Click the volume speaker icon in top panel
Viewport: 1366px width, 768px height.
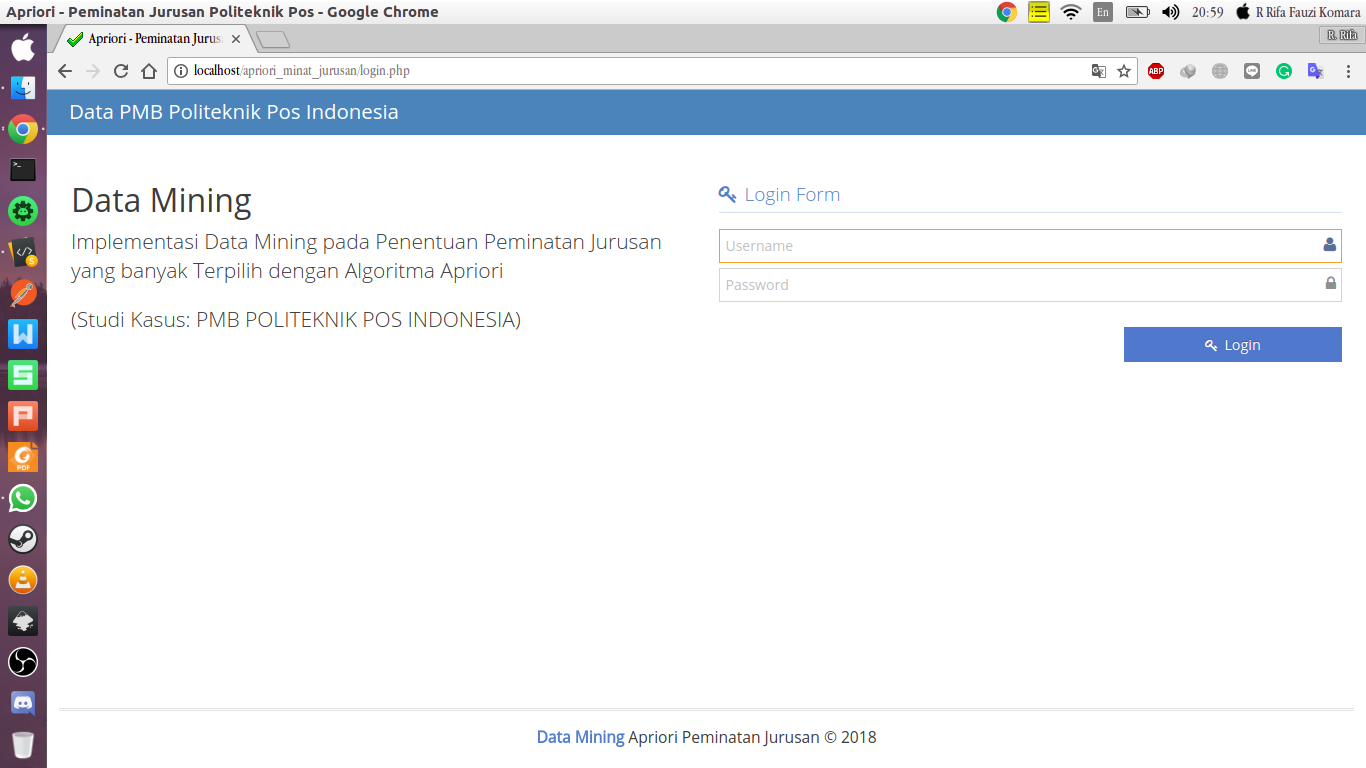tap(1170, 12)
